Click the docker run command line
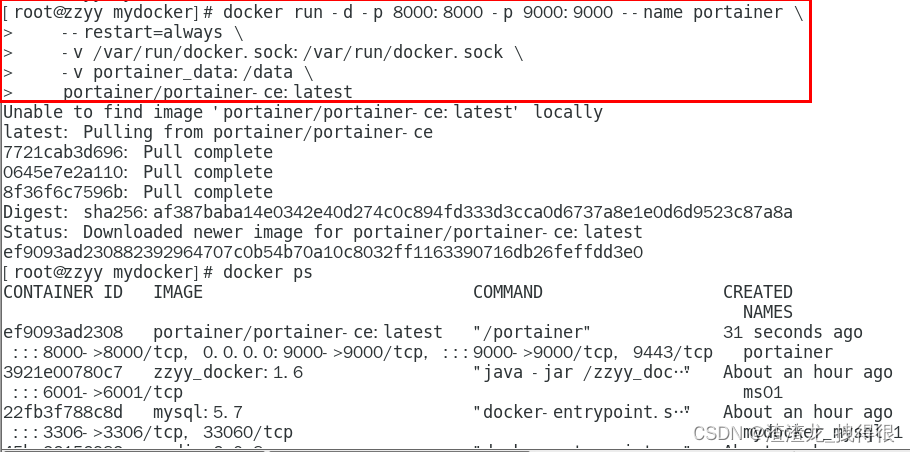This screenshot has height=452, width=910. pos(403,13)
